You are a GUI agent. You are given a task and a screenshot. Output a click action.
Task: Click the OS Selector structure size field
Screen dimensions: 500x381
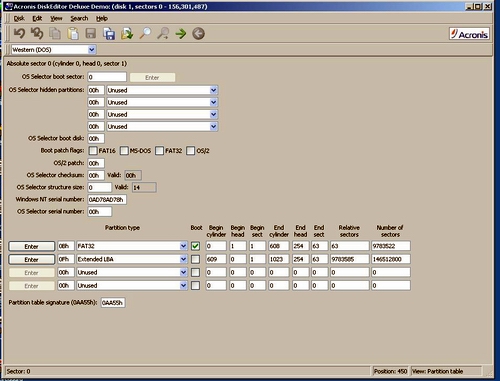pyautogui.click(x=100, y=187)
